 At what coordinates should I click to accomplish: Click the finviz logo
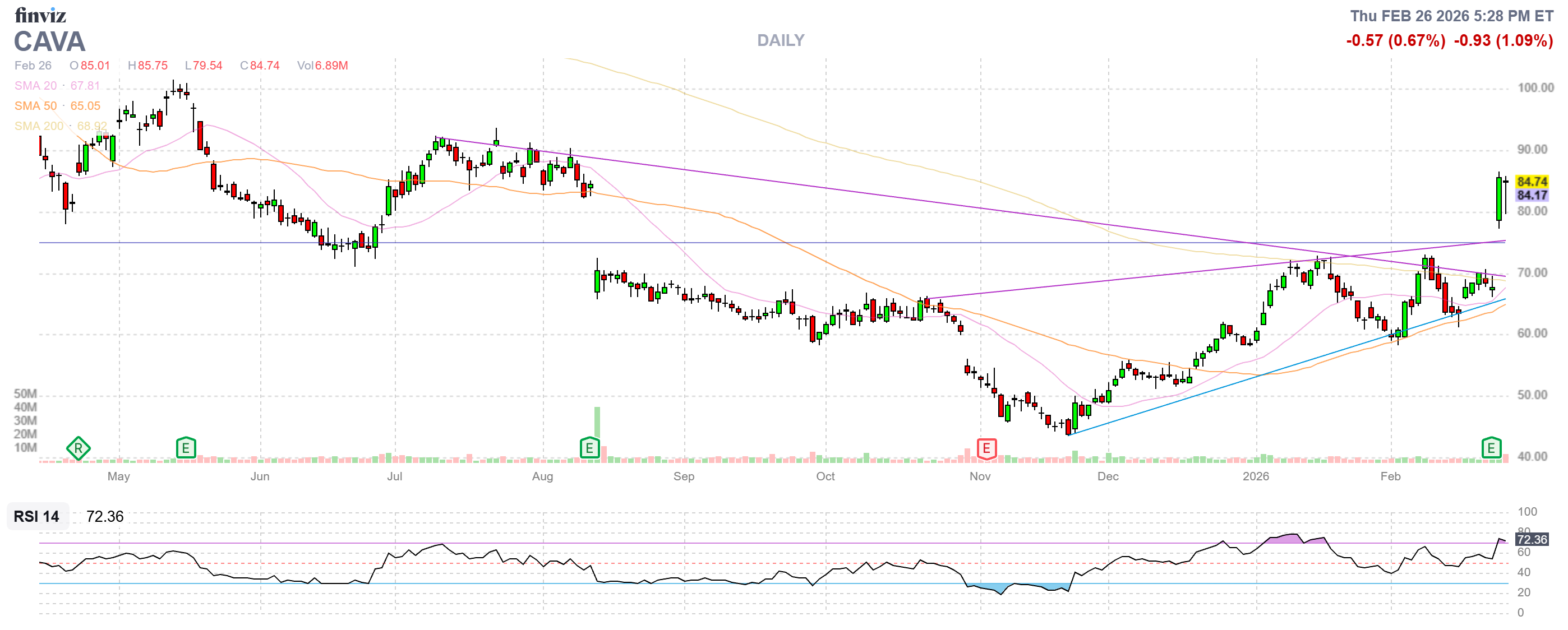40,15
